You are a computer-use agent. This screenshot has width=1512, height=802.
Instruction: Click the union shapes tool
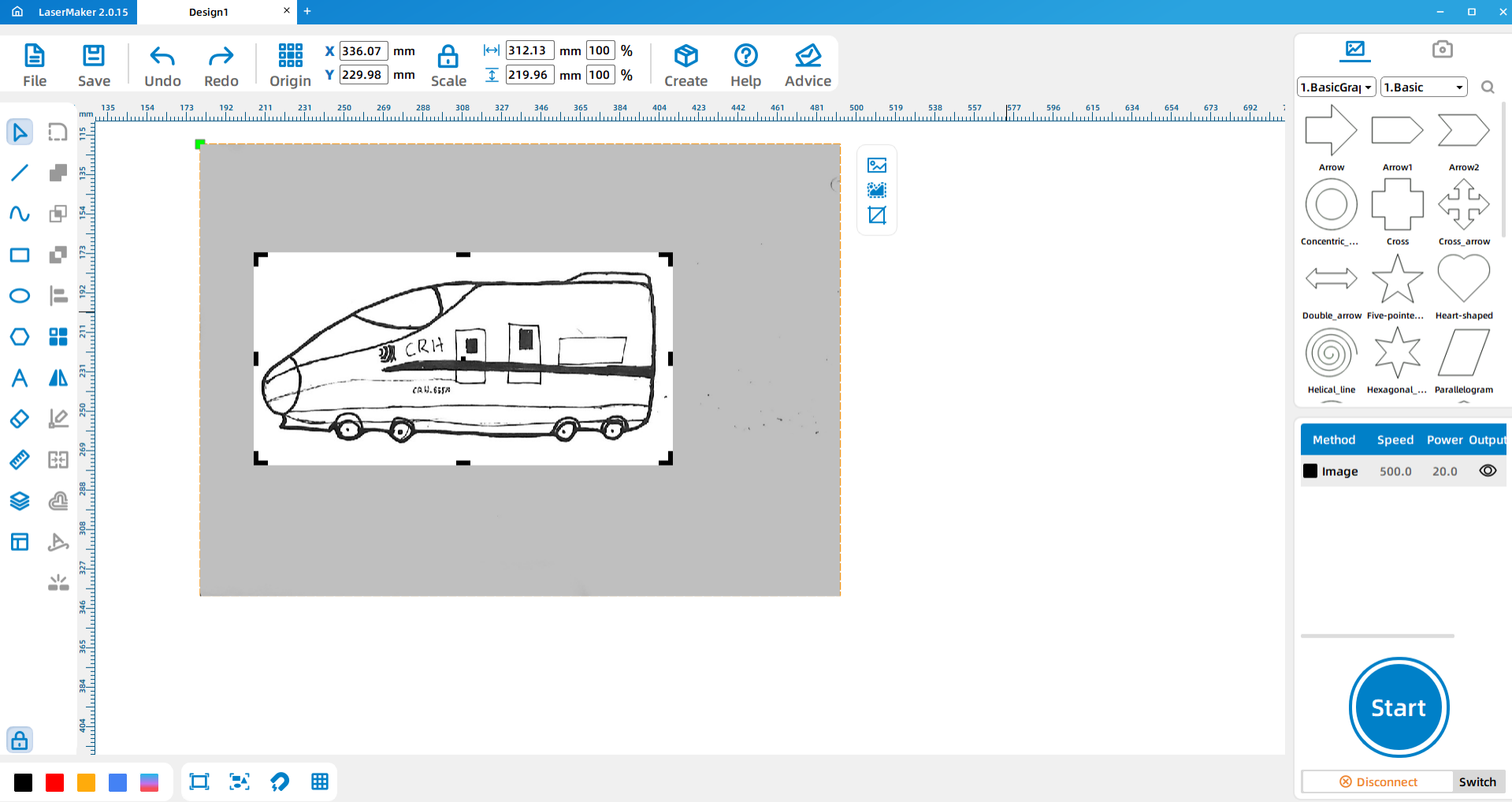point(58,173)
